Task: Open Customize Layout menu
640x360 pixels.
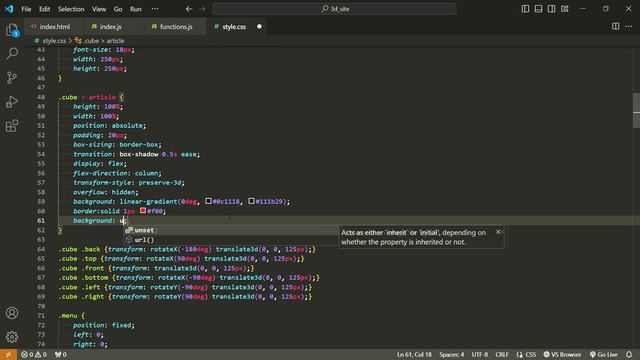Action: [x=564, y=9]
